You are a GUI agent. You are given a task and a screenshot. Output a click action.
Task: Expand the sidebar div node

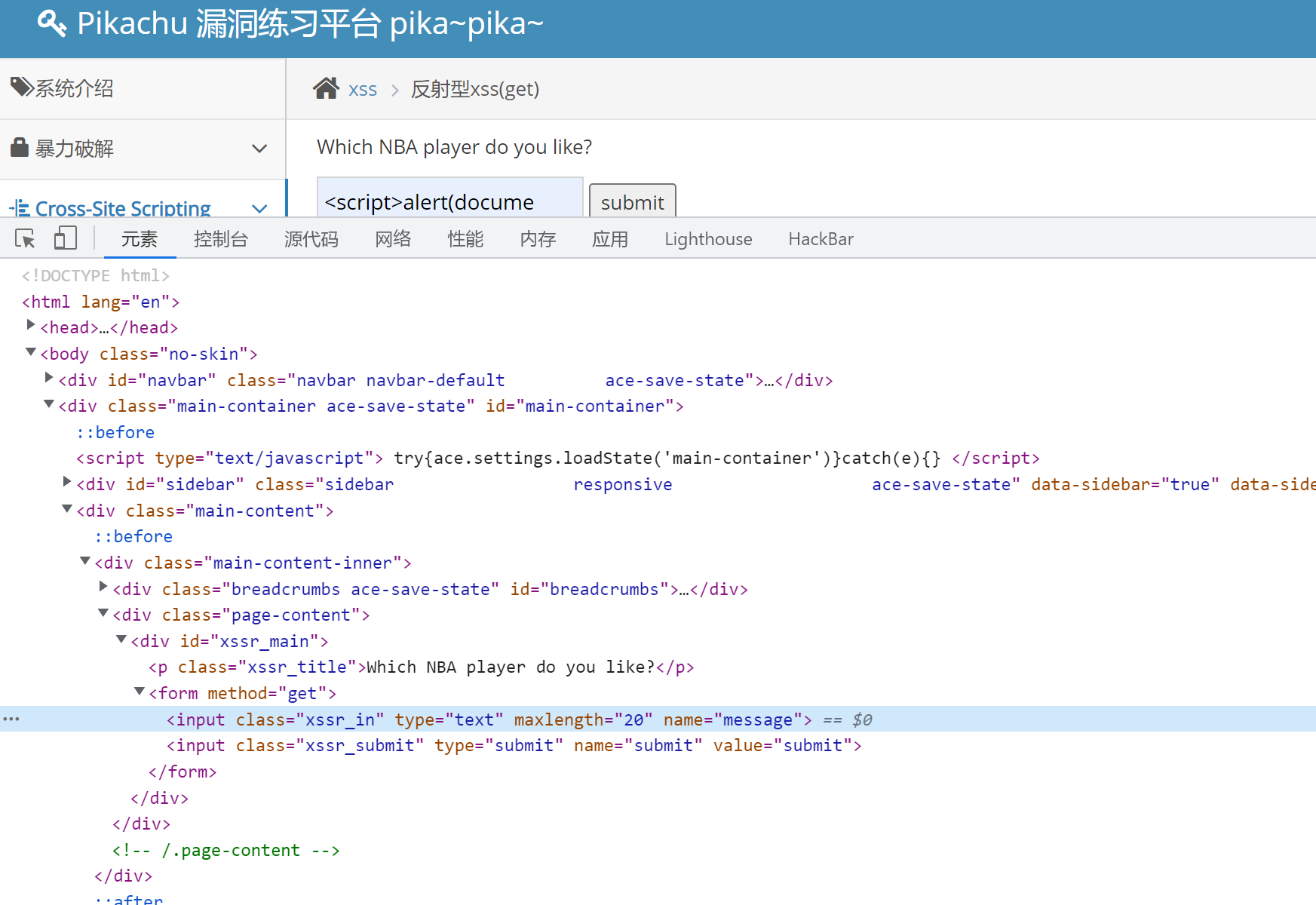point(67,482)
